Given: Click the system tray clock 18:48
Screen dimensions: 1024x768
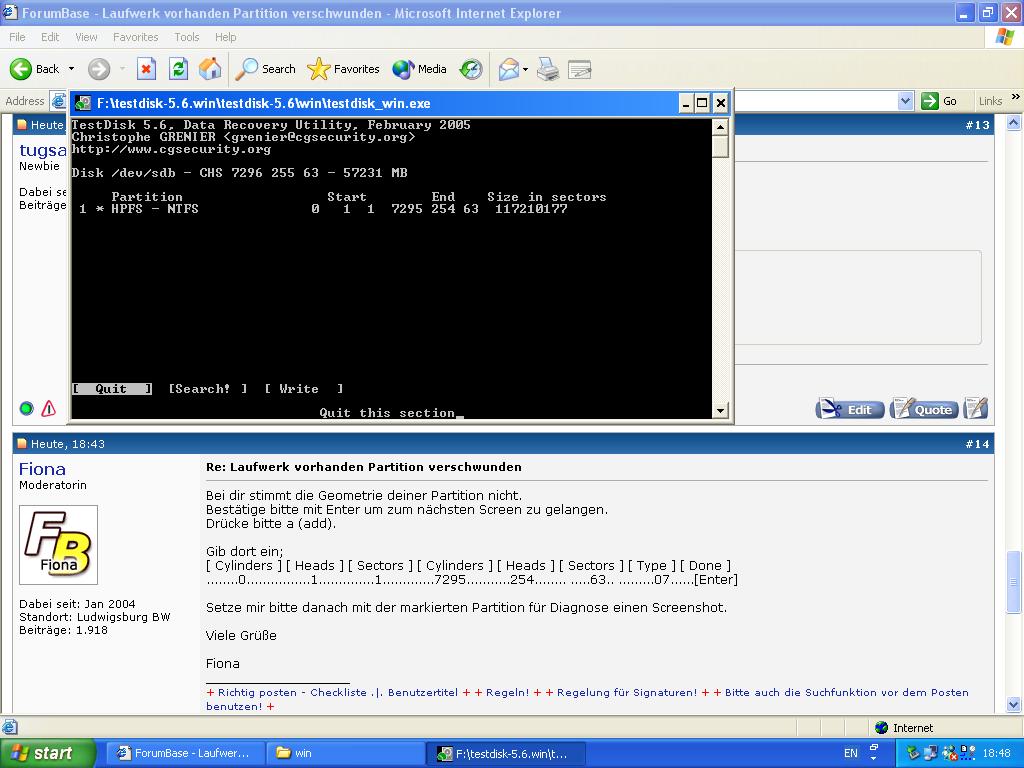Looking at the screenshot, I should [x=997, y=753].
